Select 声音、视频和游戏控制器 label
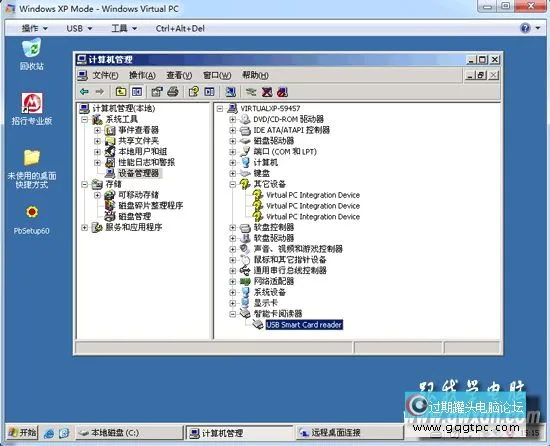This screenshot has width=550, height=446. tap(298, 249)
